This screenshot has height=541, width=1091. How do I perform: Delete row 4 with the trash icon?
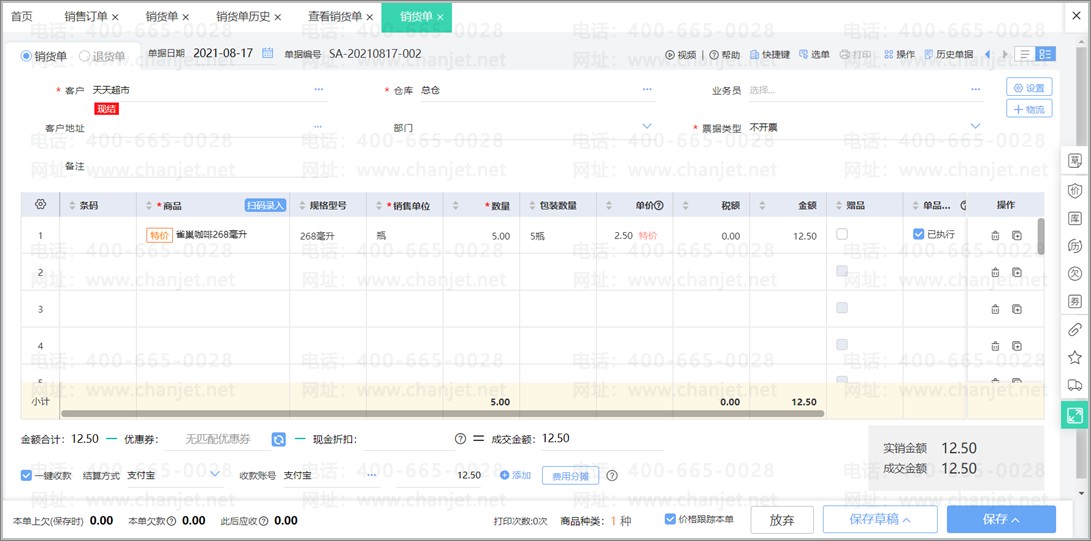click(x=995, y=346)
